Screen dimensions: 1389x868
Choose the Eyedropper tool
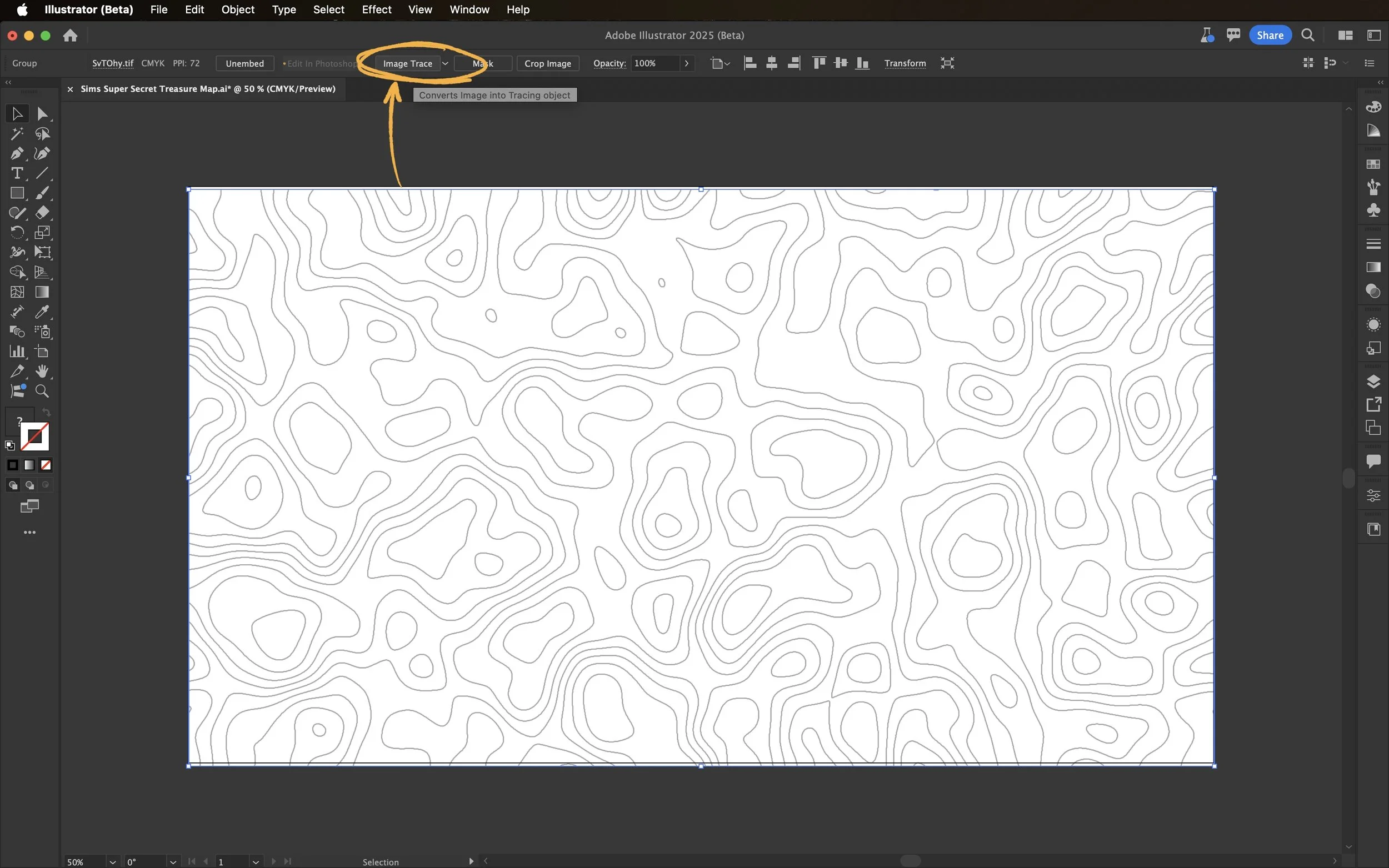(42, 312)
